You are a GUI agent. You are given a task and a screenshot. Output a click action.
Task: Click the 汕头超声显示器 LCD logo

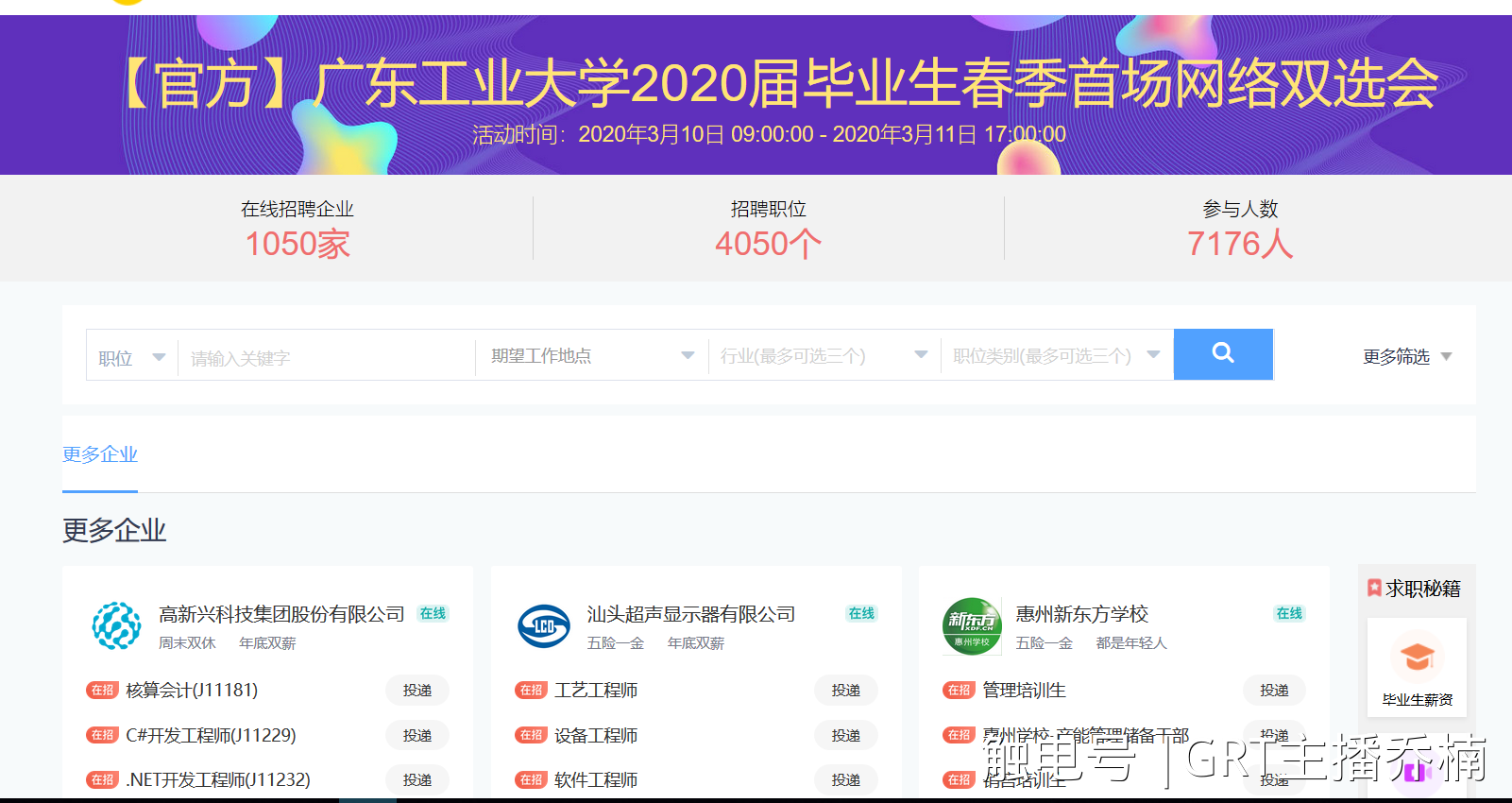point(544,625)
